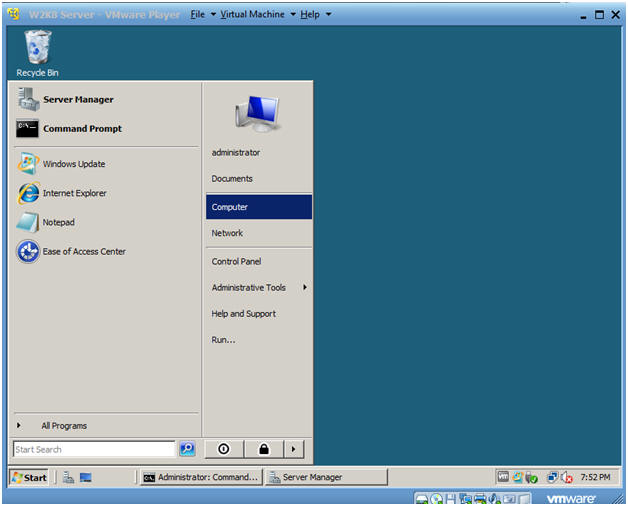Click the VMware sound card status icon
Viewport: 628px width, 506px height.
click(x=495, y=499)
